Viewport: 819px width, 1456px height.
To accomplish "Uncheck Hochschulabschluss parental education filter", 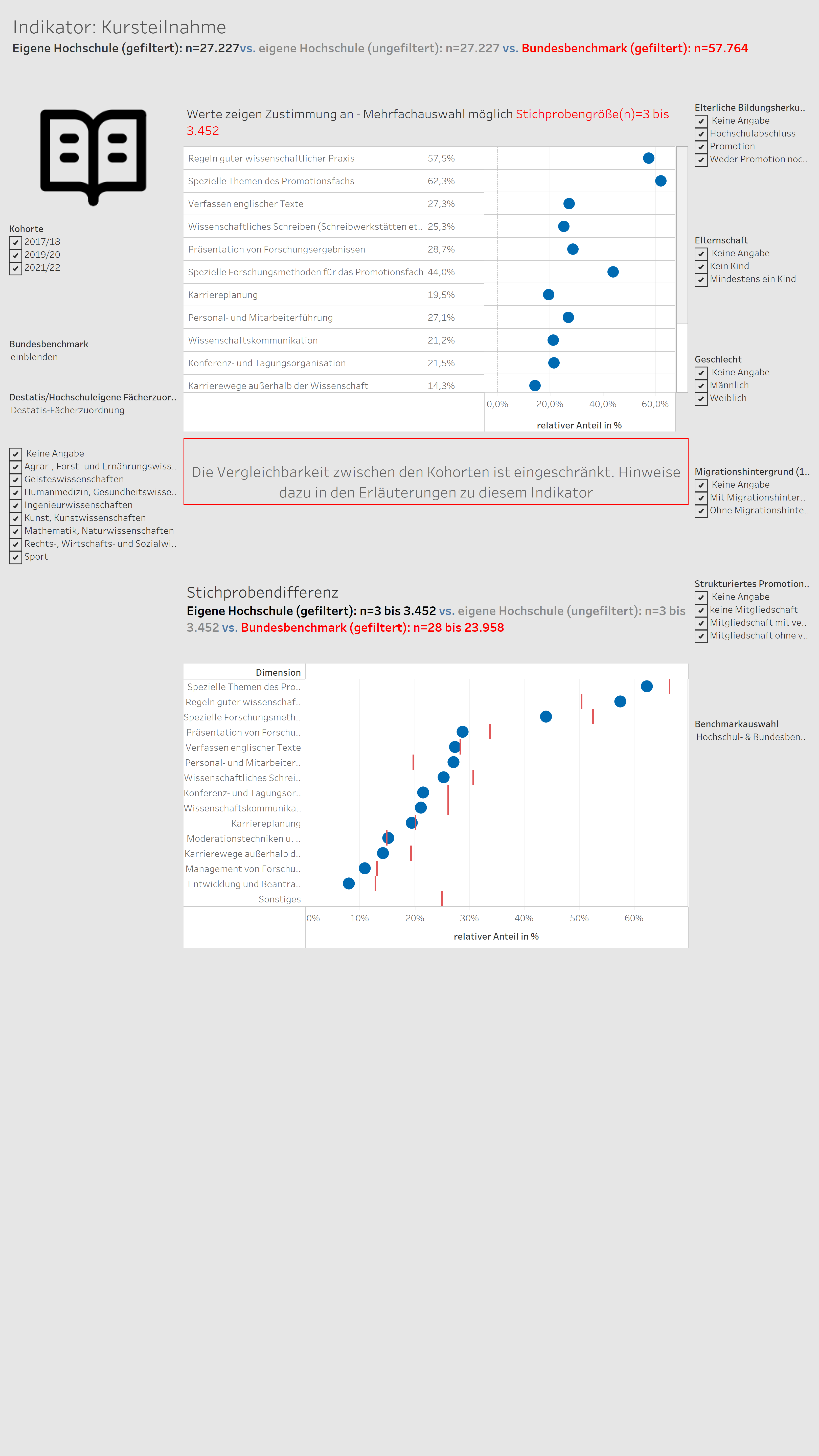I will coord(701,134).
